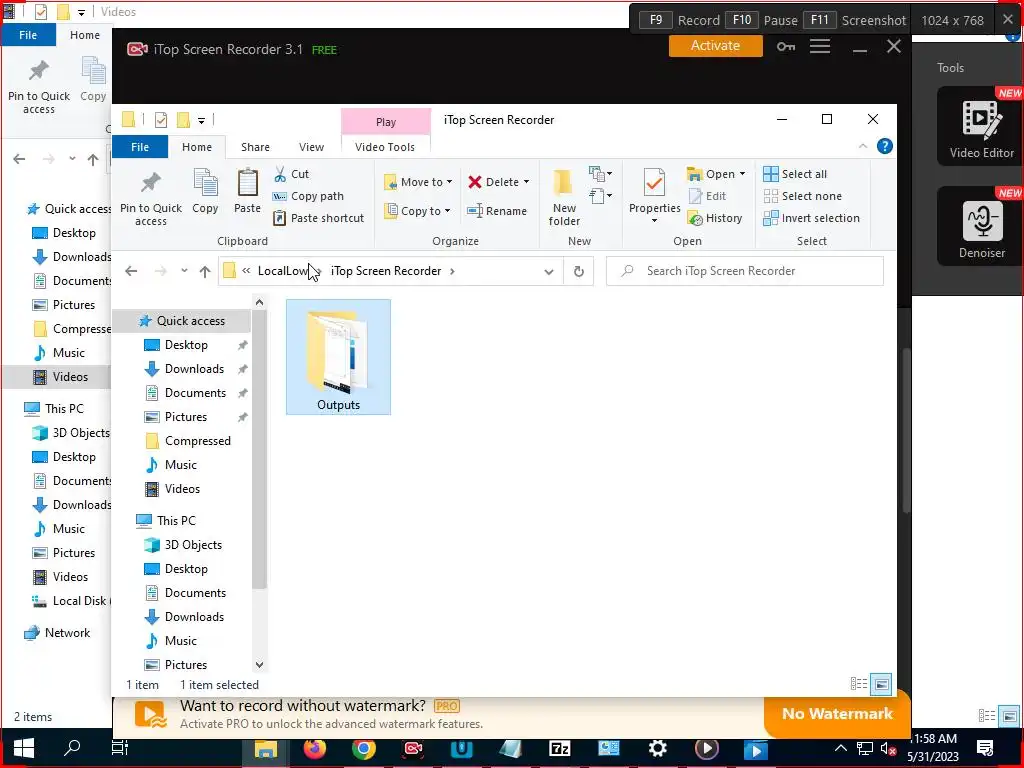Open Settings gear from the taskbar
Image resolution: width=1024 pixels, height=768 pixels.
[657, 748]
